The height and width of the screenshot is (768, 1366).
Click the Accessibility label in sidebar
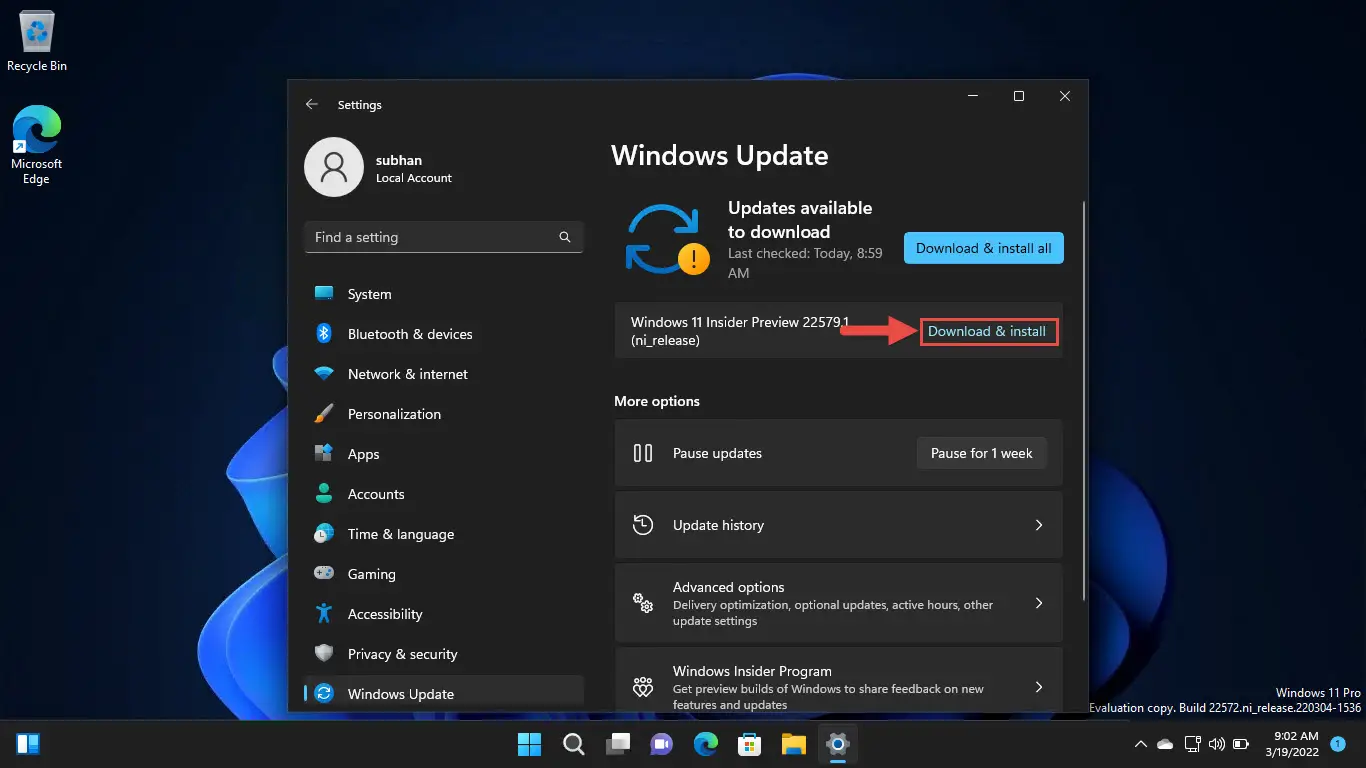385,614
